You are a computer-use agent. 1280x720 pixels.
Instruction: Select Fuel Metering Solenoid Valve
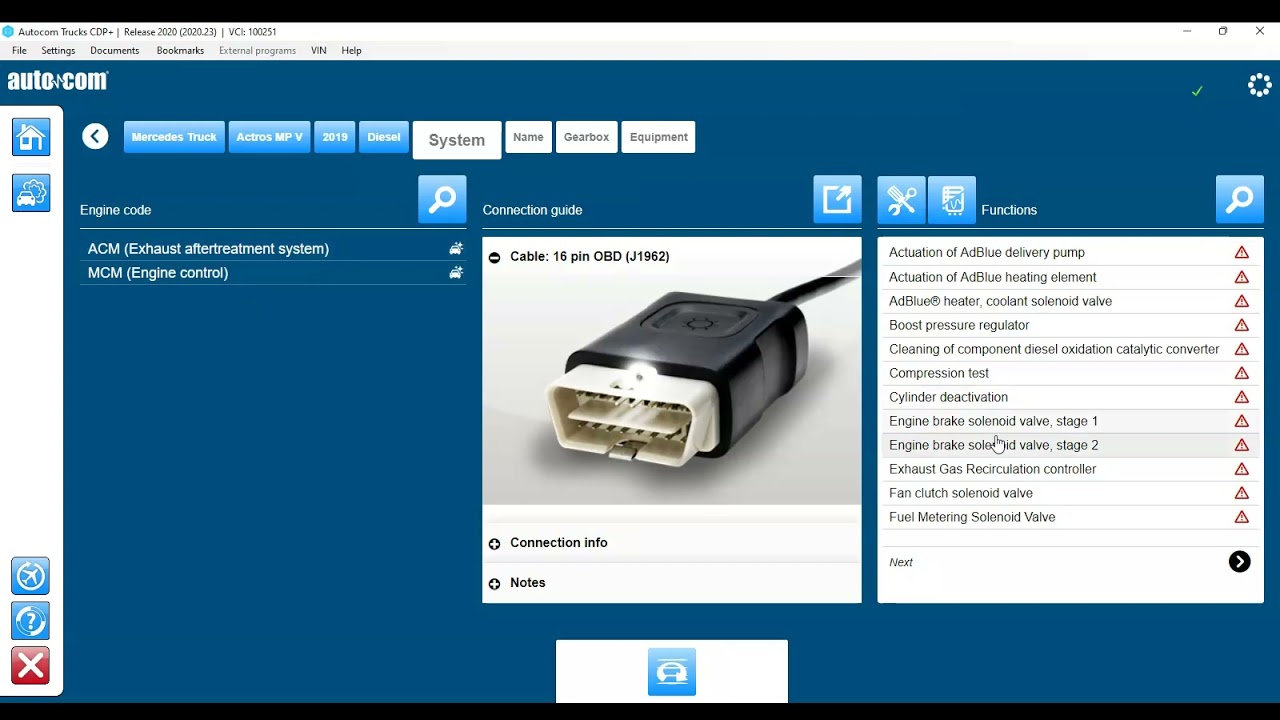click(x=1070, y=517)
